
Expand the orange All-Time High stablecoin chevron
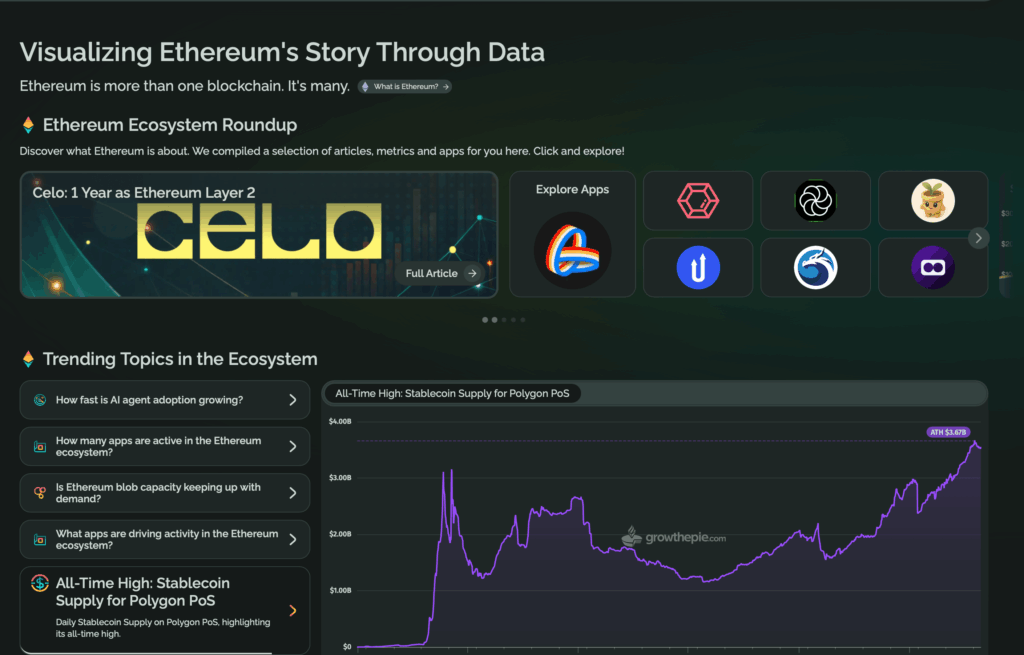pyautogui.click(x=293, y=610)
